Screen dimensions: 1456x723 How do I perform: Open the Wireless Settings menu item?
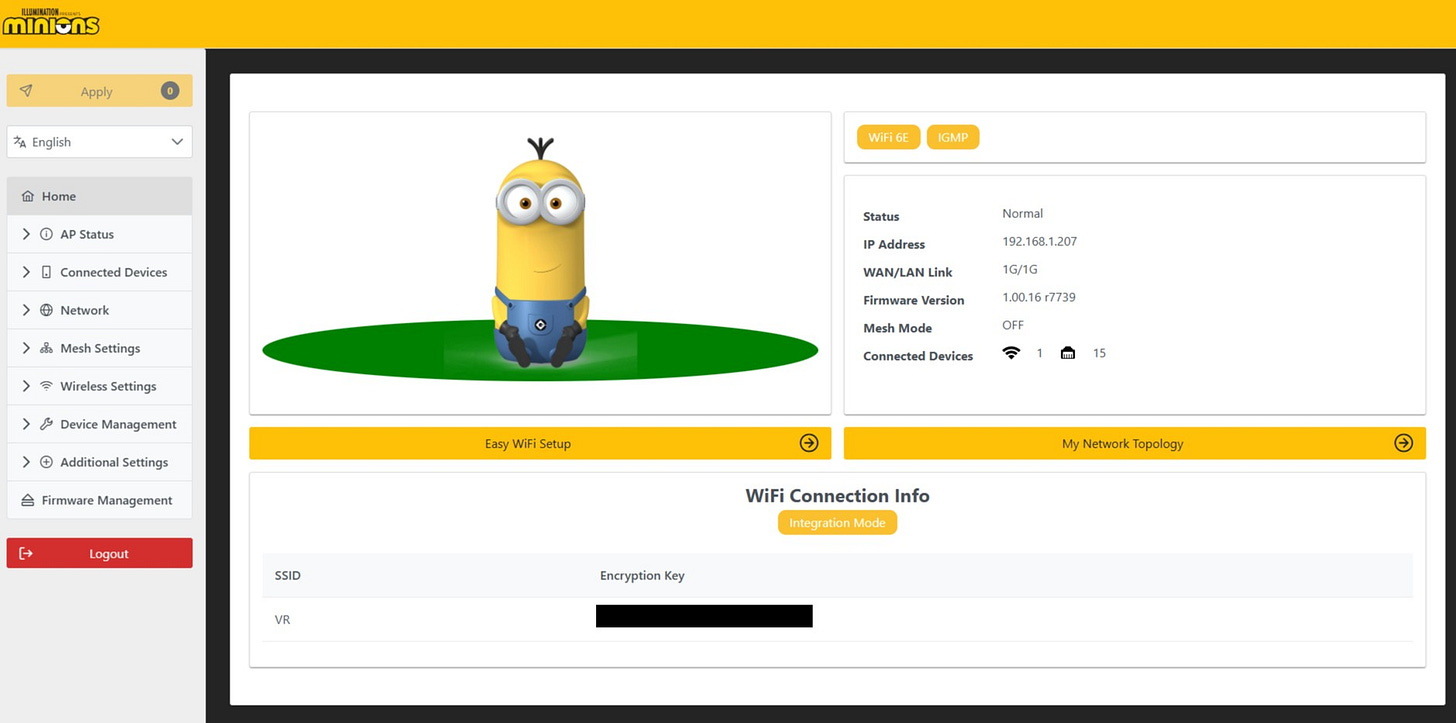tap(99, 386)
